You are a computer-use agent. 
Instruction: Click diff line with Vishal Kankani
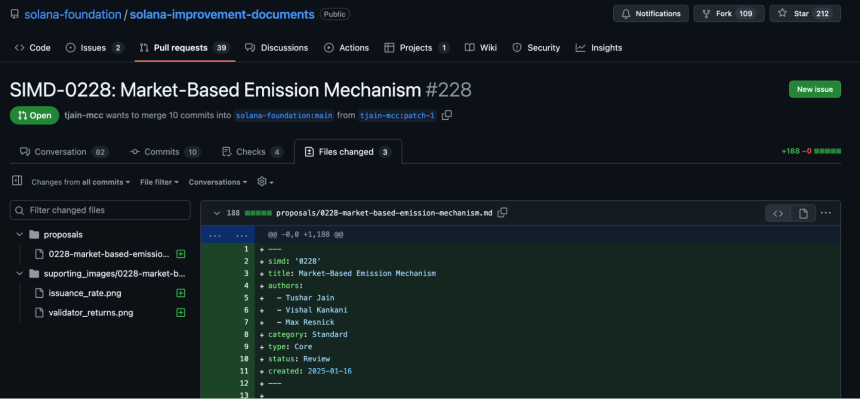point(312,310)
